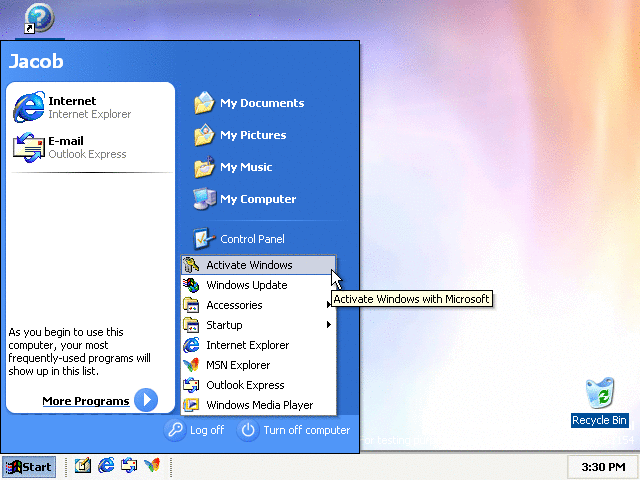Image resolution: width=640 pixels, height=480 pixels.
Task: Click the Log off text button
Action: [207, 430]
